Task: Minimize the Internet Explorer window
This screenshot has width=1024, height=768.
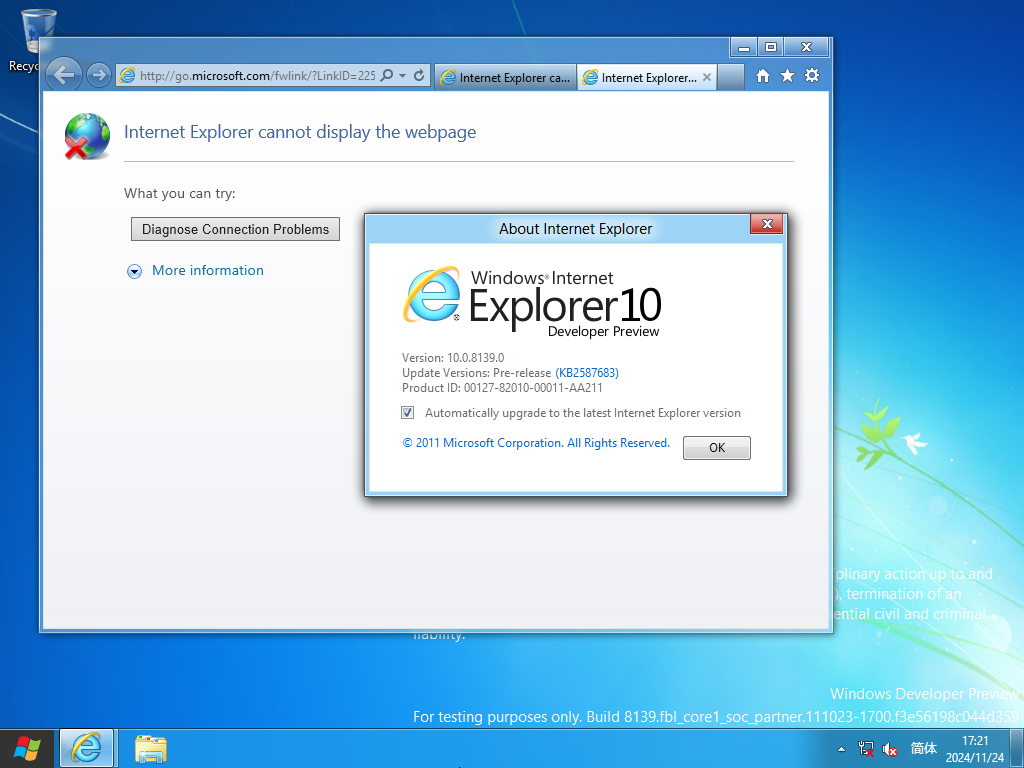Action: point(743,47)
